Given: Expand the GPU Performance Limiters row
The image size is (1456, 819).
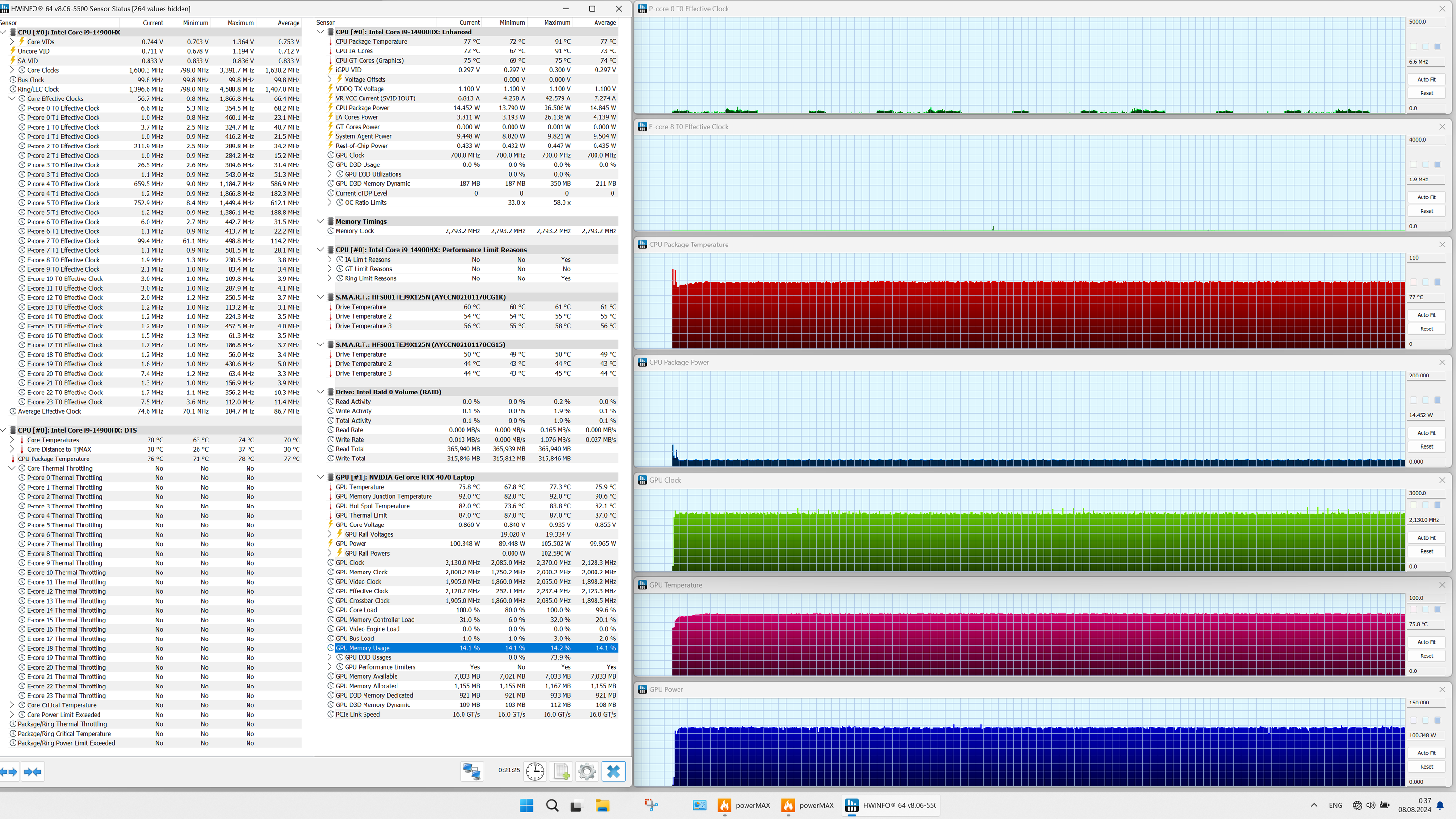Looking at the screenshot, I should coord(330,667).
